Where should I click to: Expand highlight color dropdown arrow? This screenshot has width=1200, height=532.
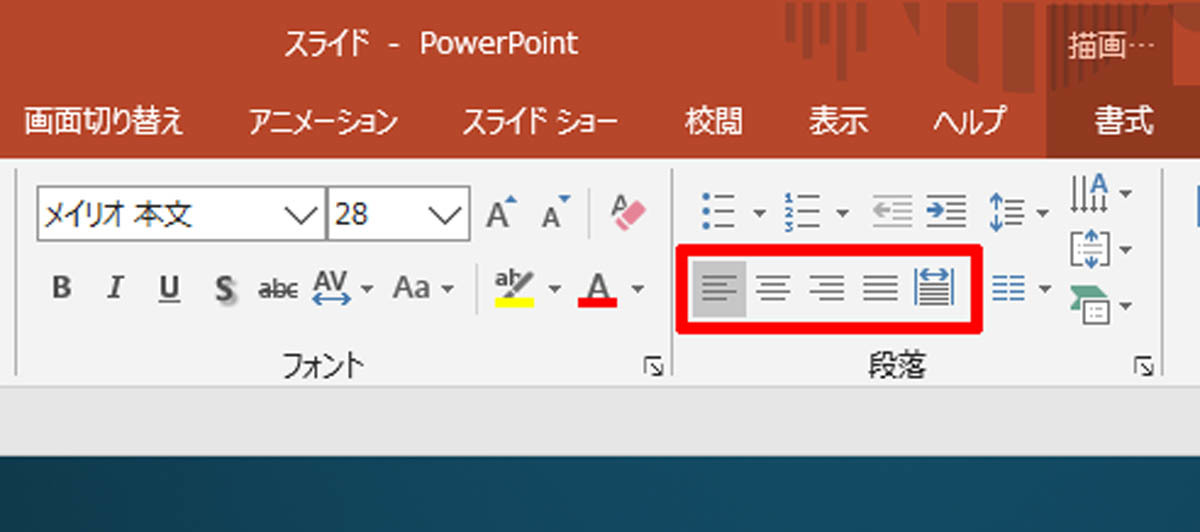point(555,290)
